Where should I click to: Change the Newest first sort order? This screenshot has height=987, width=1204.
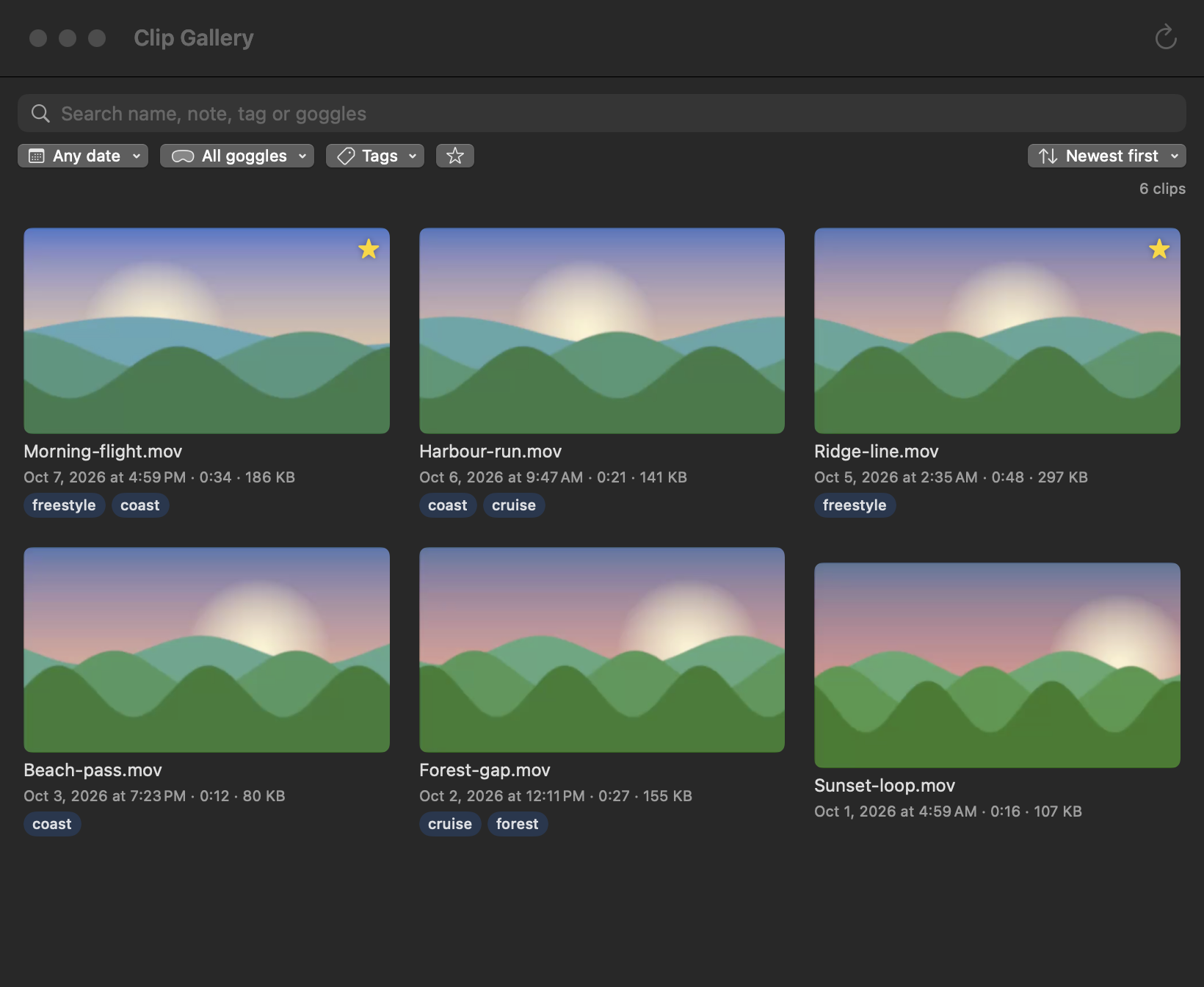coord(1107,156)
